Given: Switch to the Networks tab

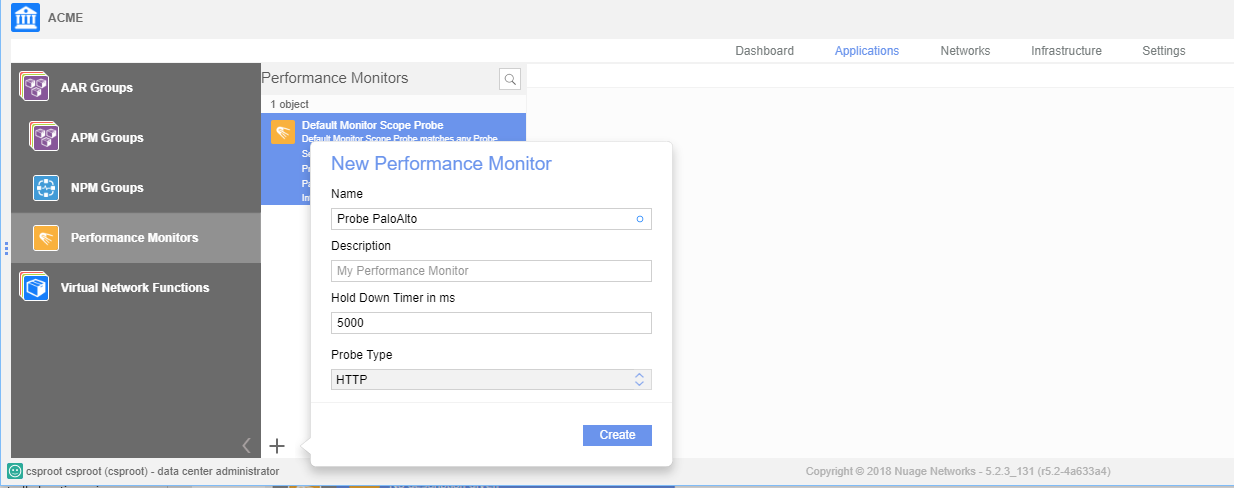Looking at the screenshot, I should point(965,51).
